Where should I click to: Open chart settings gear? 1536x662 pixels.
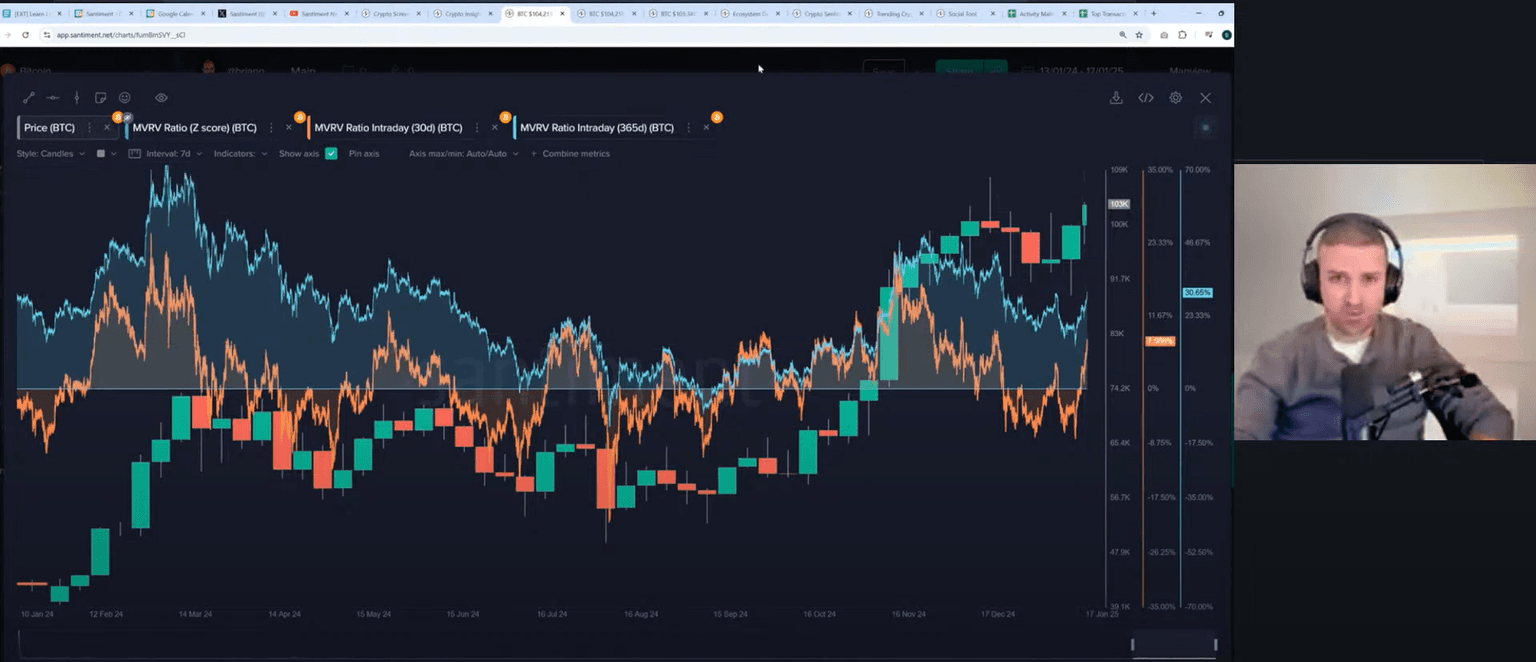(x=1176, y=98)
